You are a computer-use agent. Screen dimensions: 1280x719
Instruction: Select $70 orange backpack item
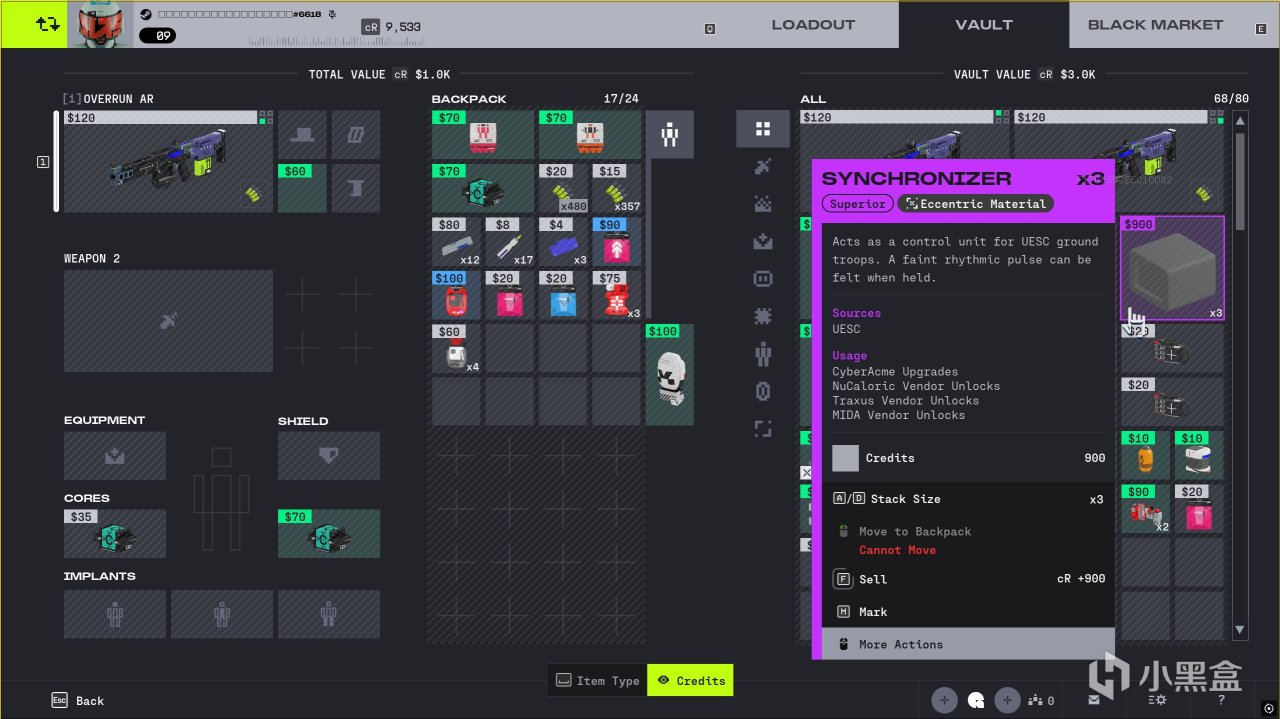[590, 135]
